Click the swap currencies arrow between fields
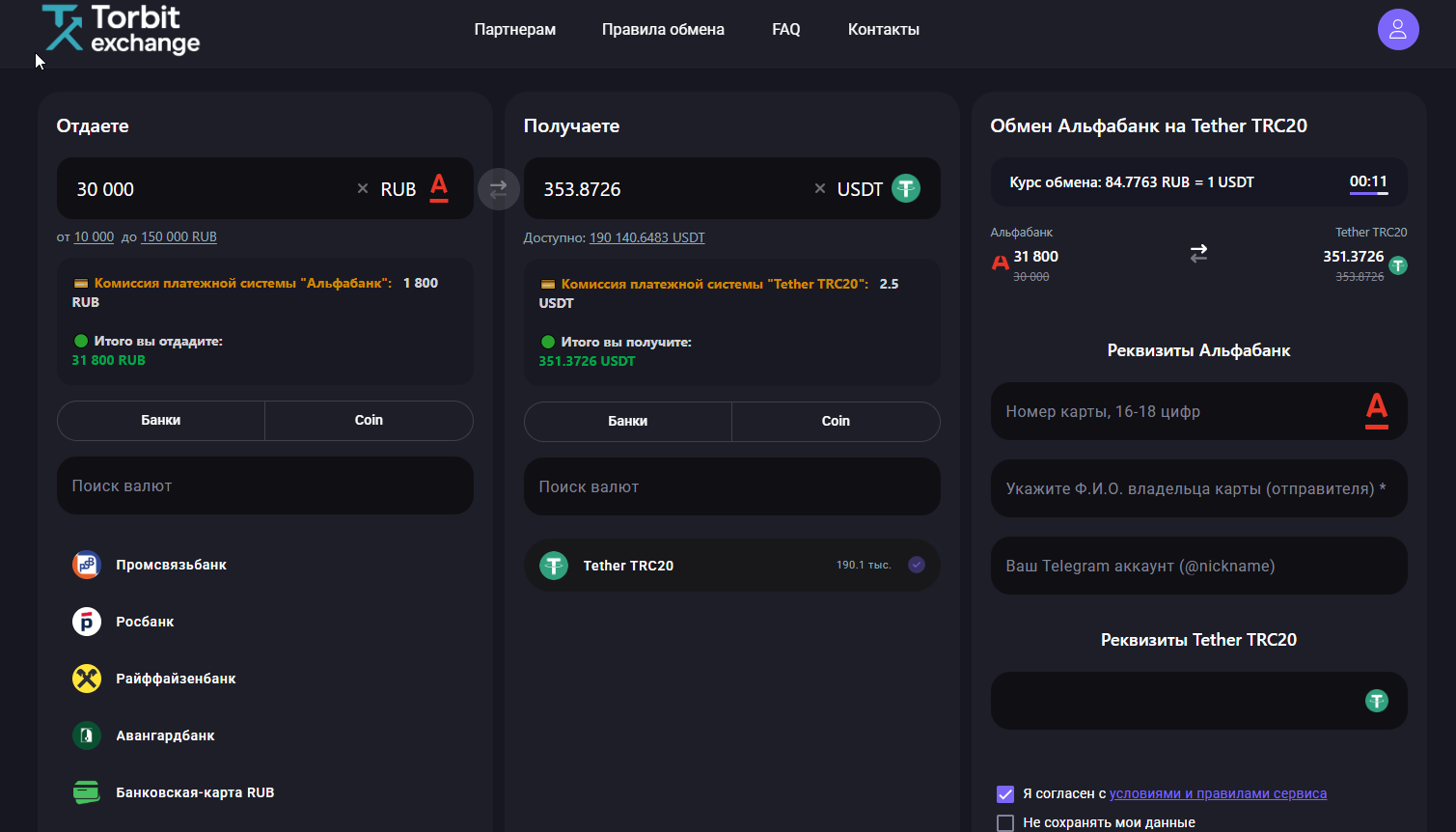This screenshot has width=1456, height=832. tap(498, 189)
